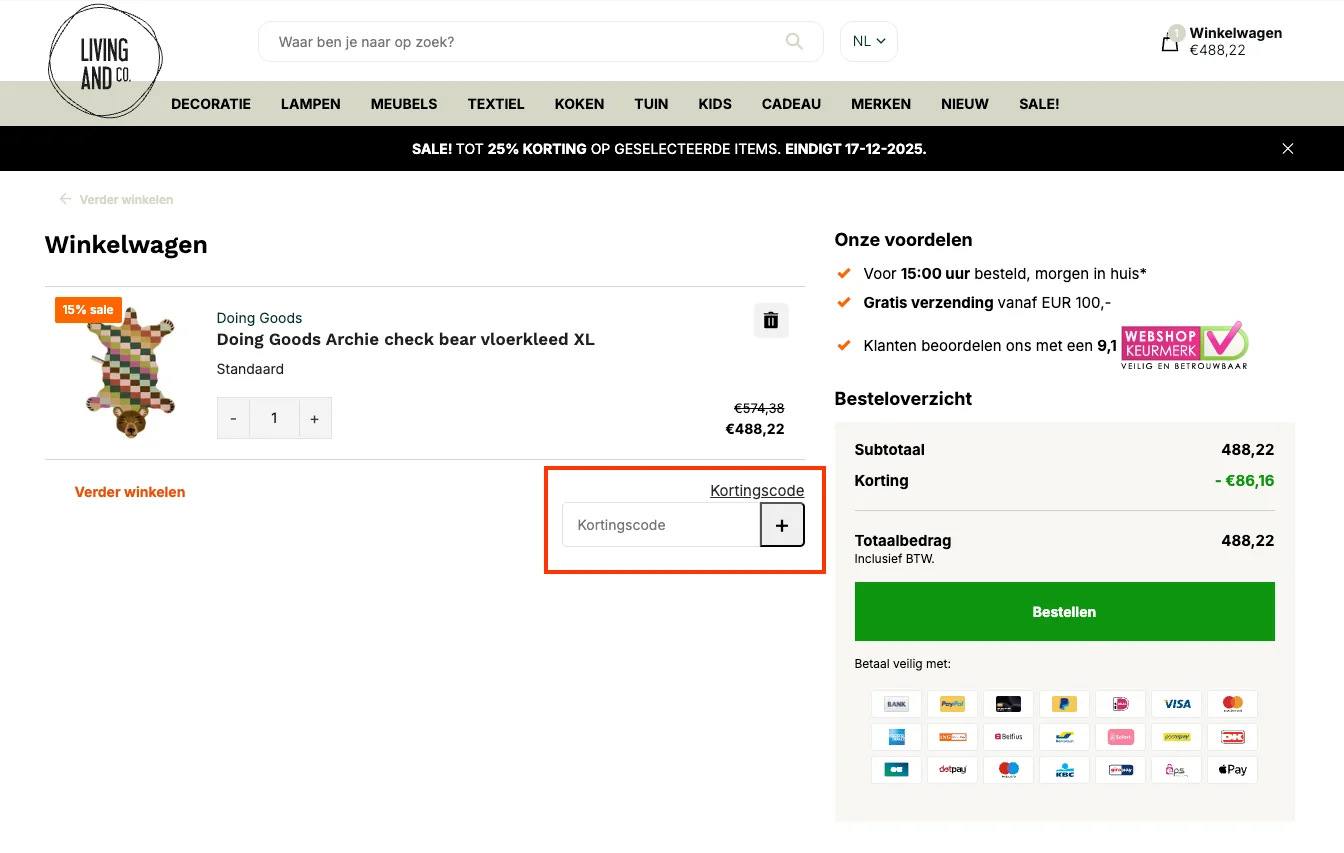
Task: Click the iDEAL payment icon
Action: [x=1120, y=704]
